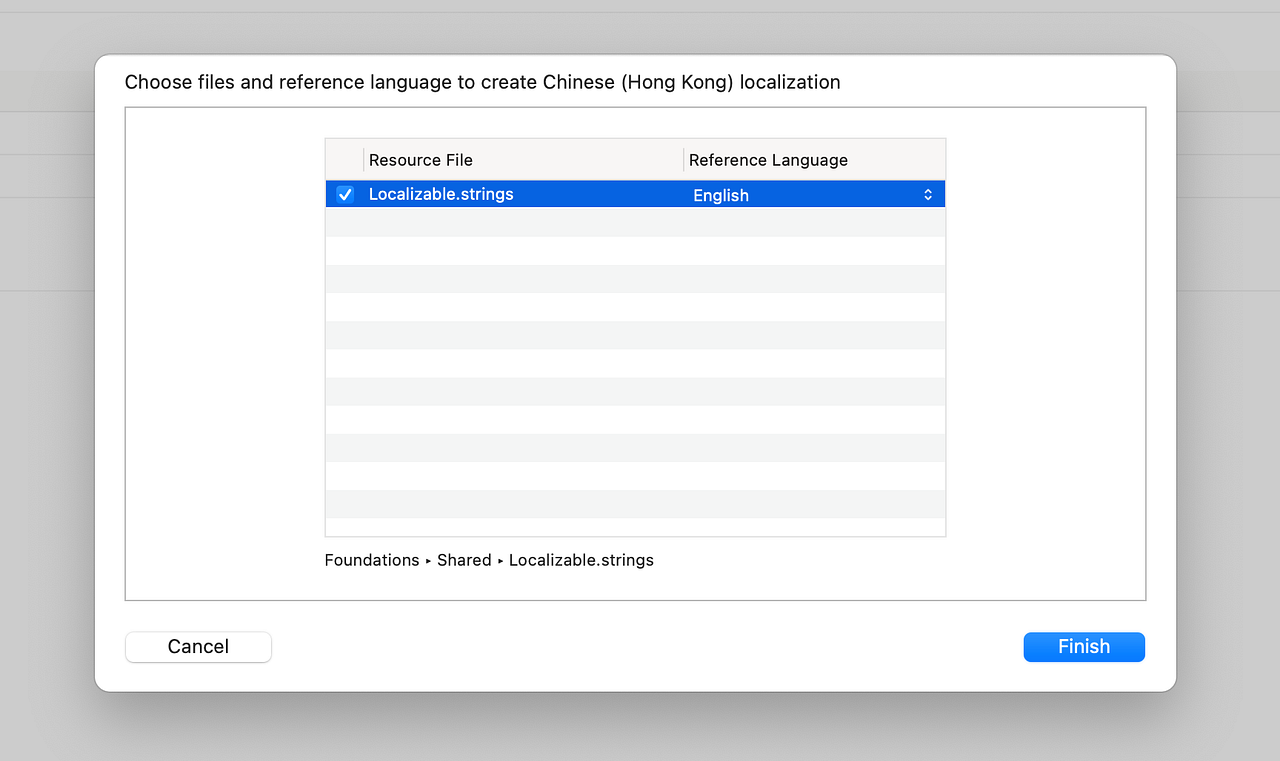Click the Finish button
1280x761 pixels.
pos(1084,647)
